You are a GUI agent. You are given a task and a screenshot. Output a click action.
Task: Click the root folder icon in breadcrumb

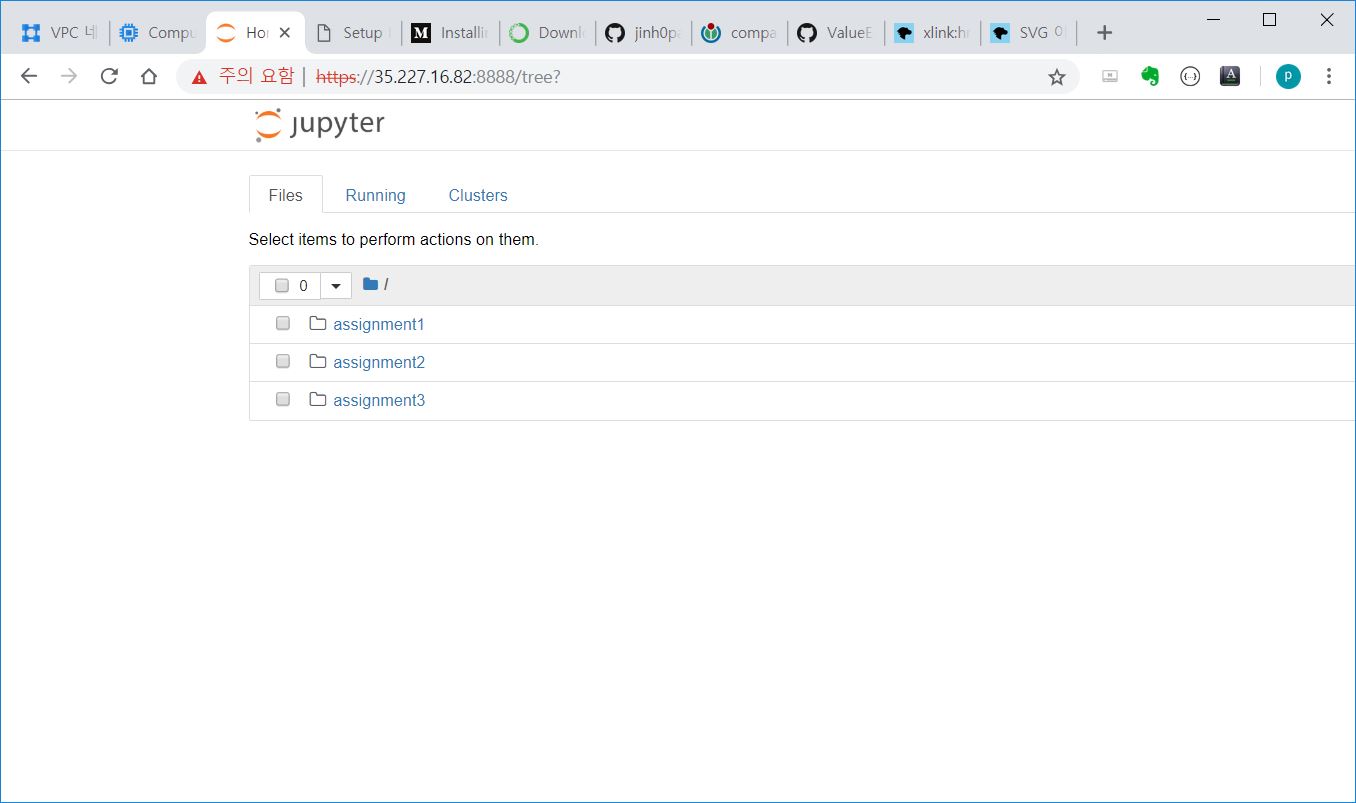(370, 284)
